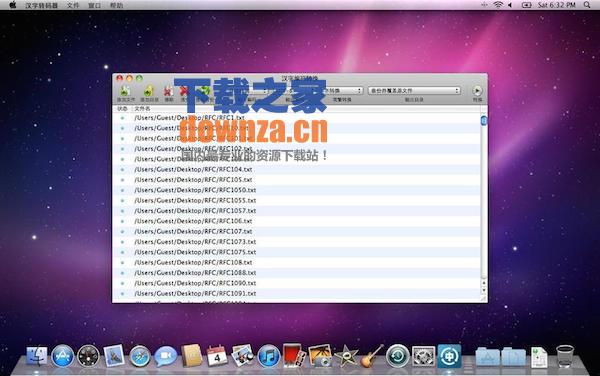Launch iTunes from the Dock
This screenshot has width=600, height=376.
(269, 356)
